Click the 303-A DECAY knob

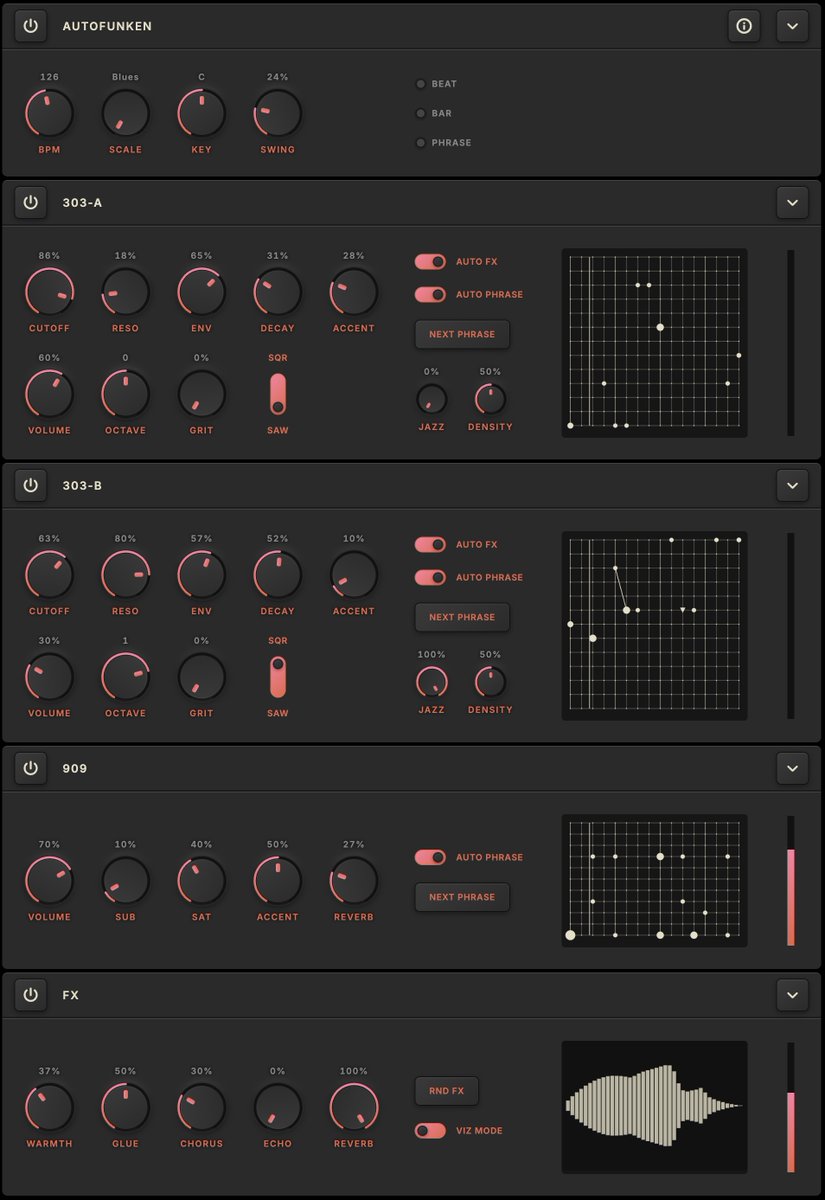277,292
